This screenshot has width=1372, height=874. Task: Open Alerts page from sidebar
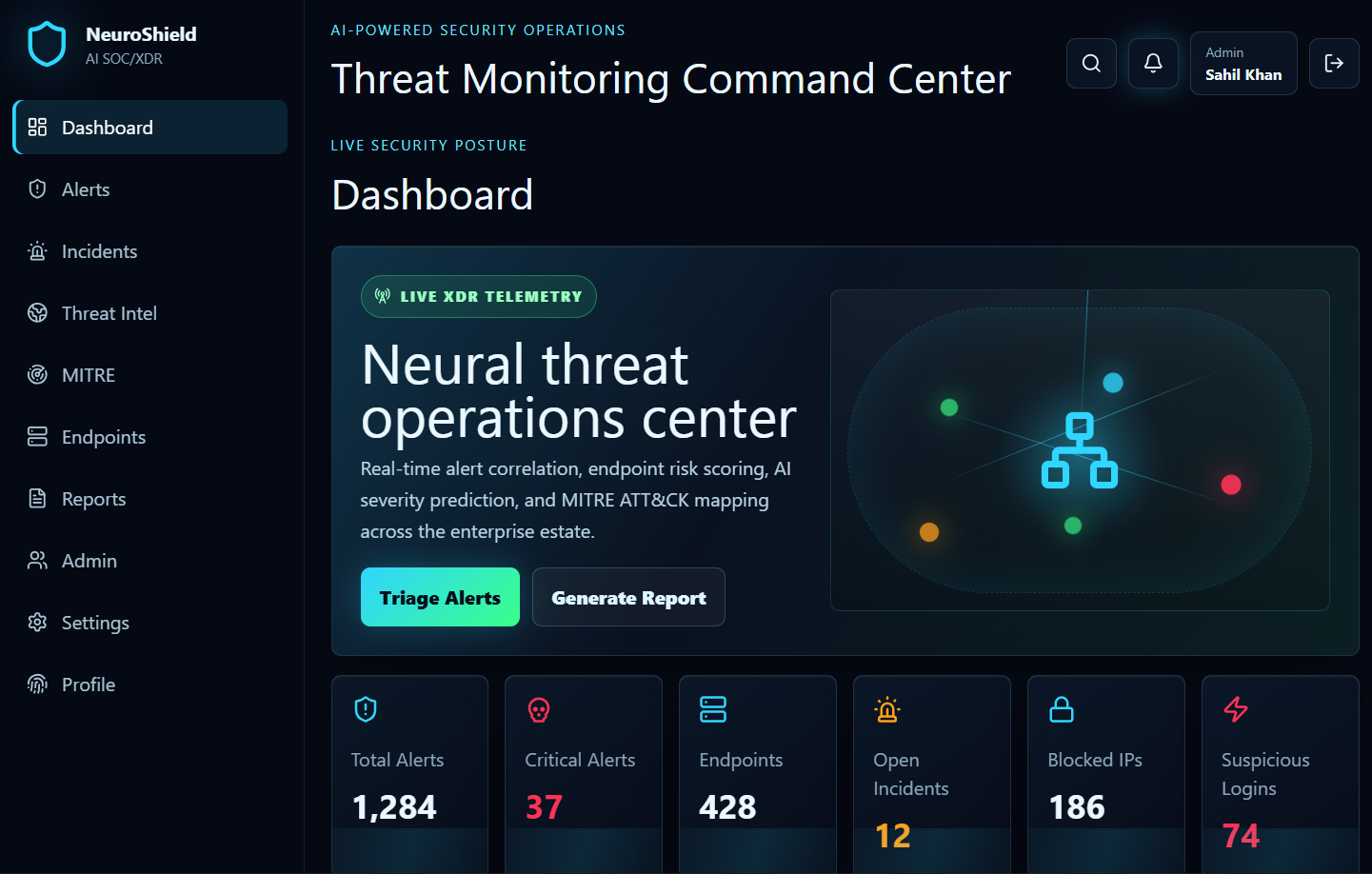tap(150, 189)
